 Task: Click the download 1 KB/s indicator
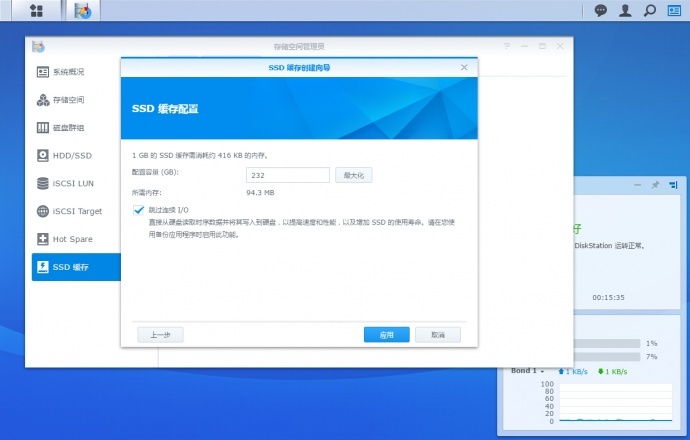(x=612, y=371)
